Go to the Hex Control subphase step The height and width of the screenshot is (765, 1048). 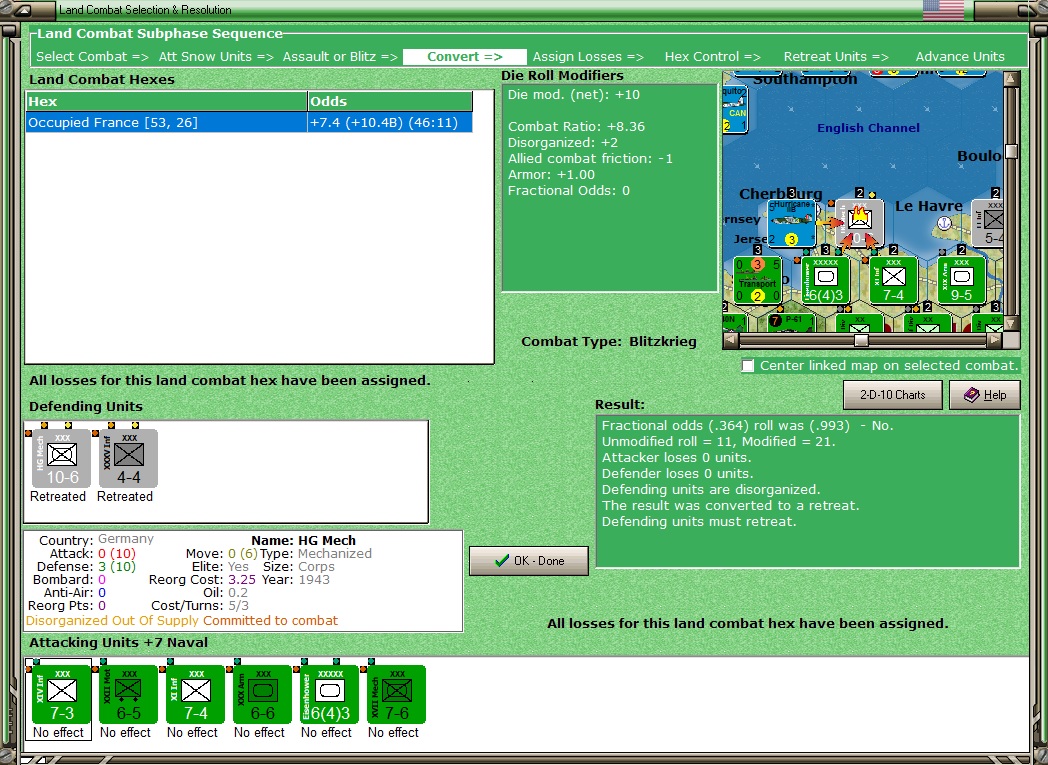(712, 57)
